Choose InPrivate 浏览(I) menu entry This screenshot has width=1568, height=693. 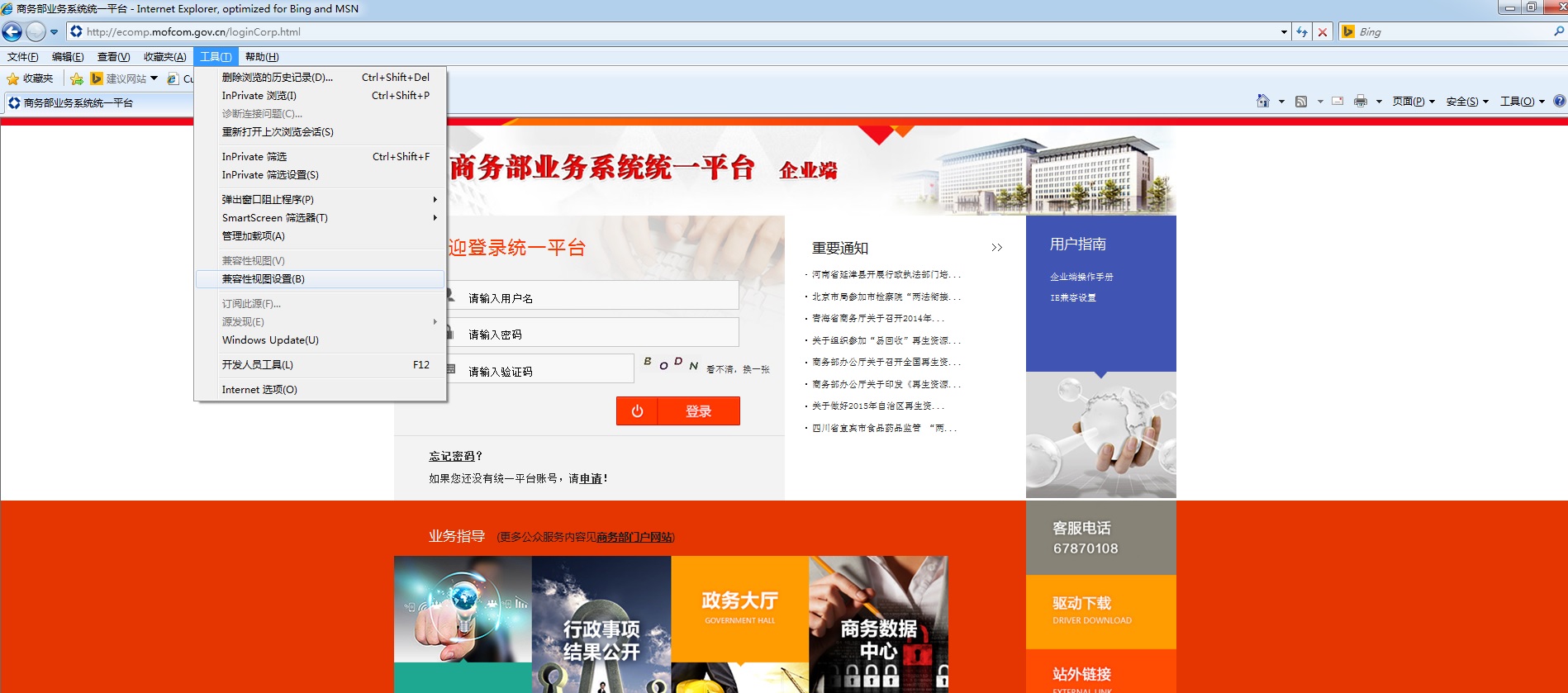coord(321,96)
